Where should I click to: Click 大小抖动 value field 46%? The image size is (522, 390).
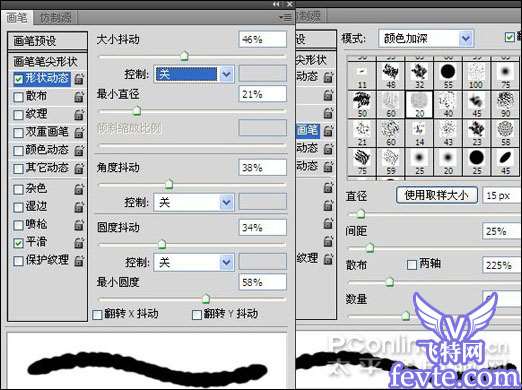point(263,39)
